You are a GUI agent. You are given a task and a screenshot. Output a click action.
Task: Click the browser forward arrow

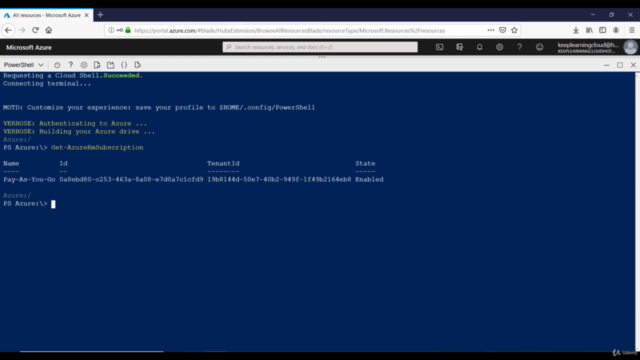click(22, 30)
